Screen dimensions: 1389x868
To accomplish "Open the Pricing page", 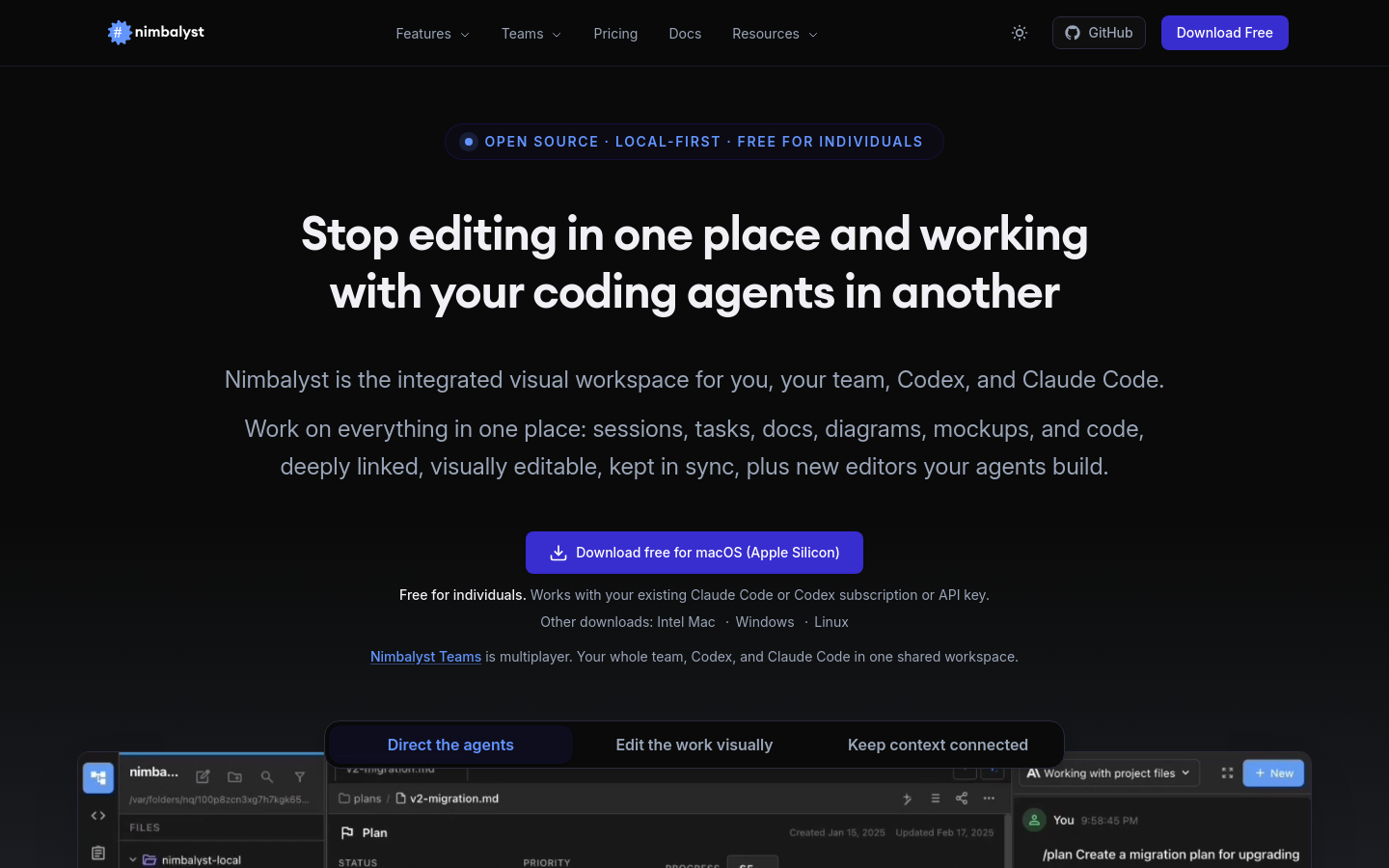I will tap(615, 34).
